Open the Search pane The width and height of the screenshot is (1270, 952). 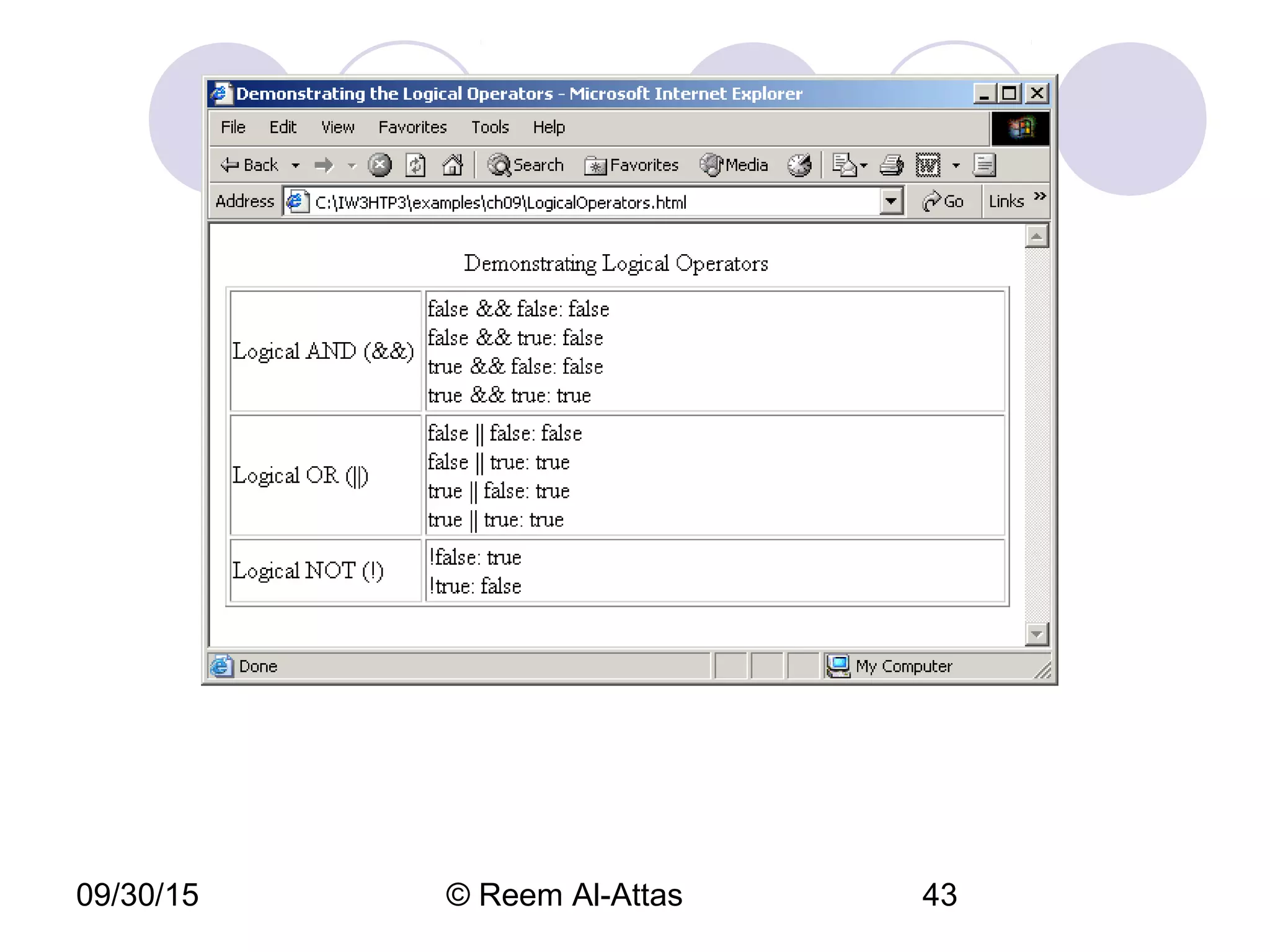point(525,165)
